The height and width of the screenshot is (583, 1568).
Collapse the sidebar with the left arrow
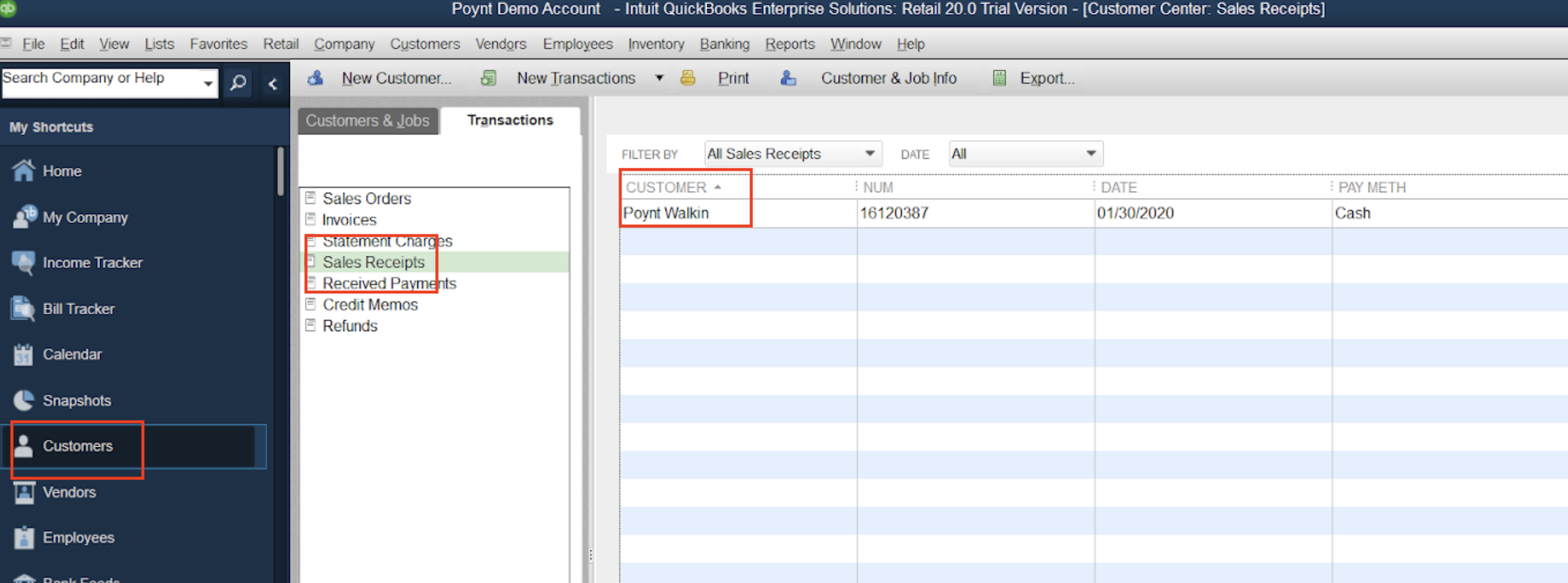click(x=273, y=84)
